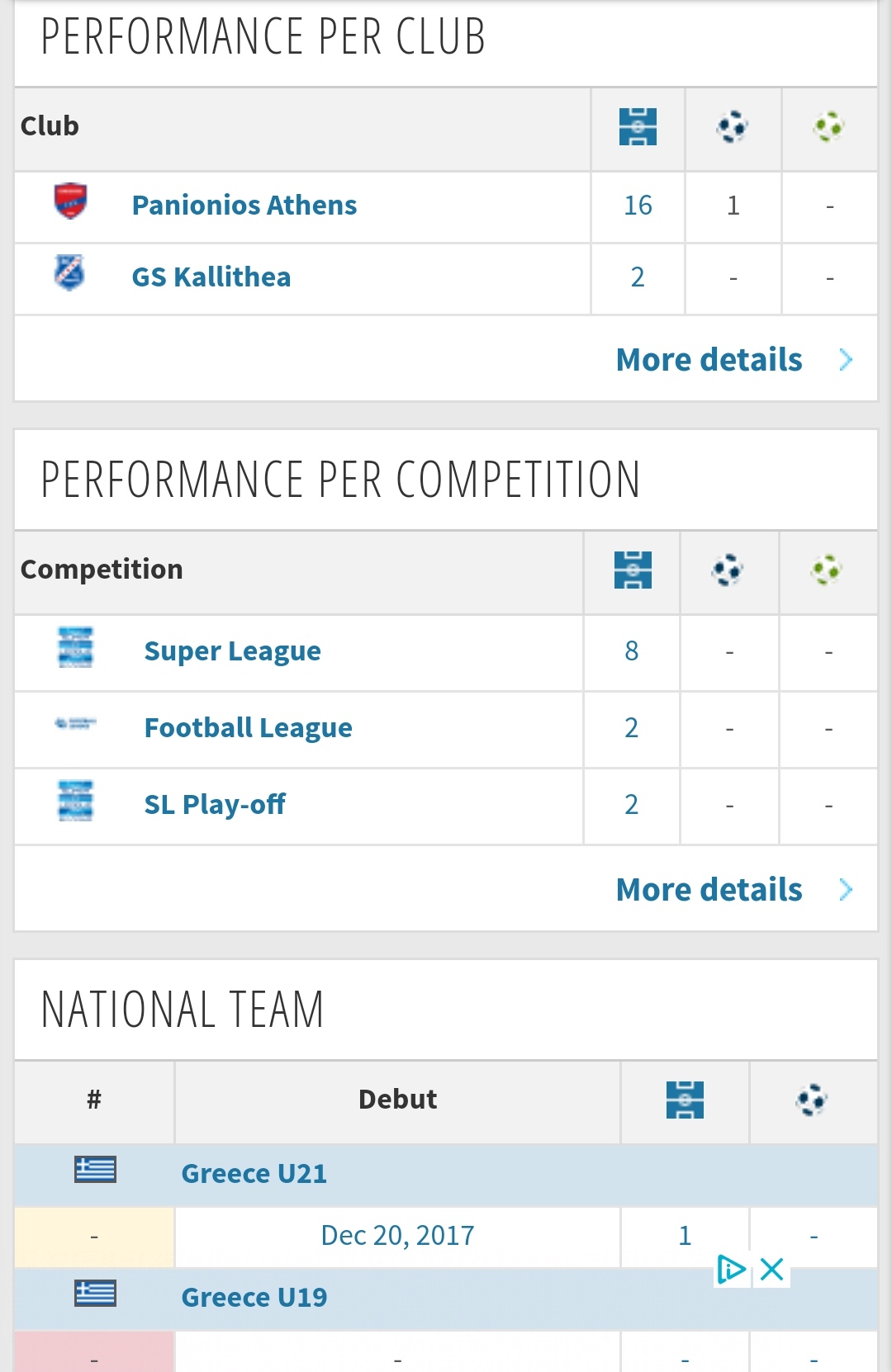Open Panionios Athens club link
892x1372 pixels.
pyautogui.click(x=244, y=205)
